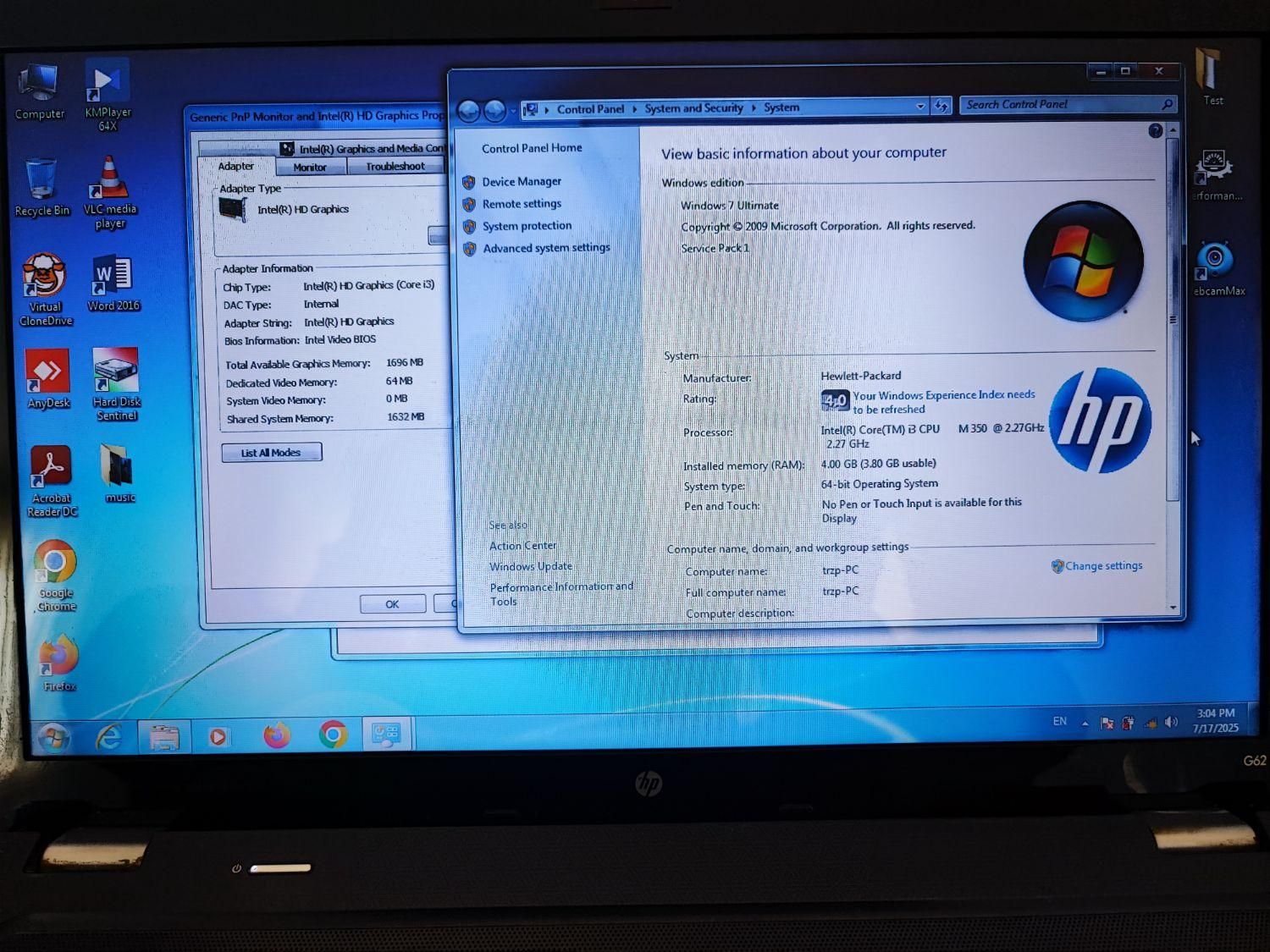Switch to the Troubleshoot tab

[395, 167]
